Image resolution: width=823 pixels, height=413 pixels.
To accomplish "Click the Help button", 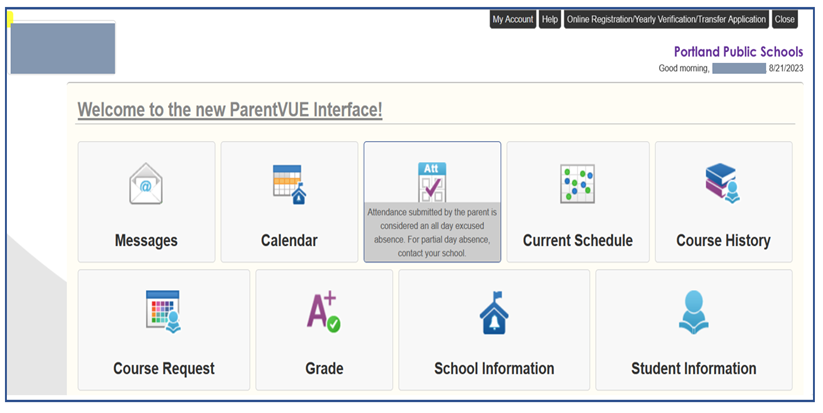I will [x=550, y=19].
